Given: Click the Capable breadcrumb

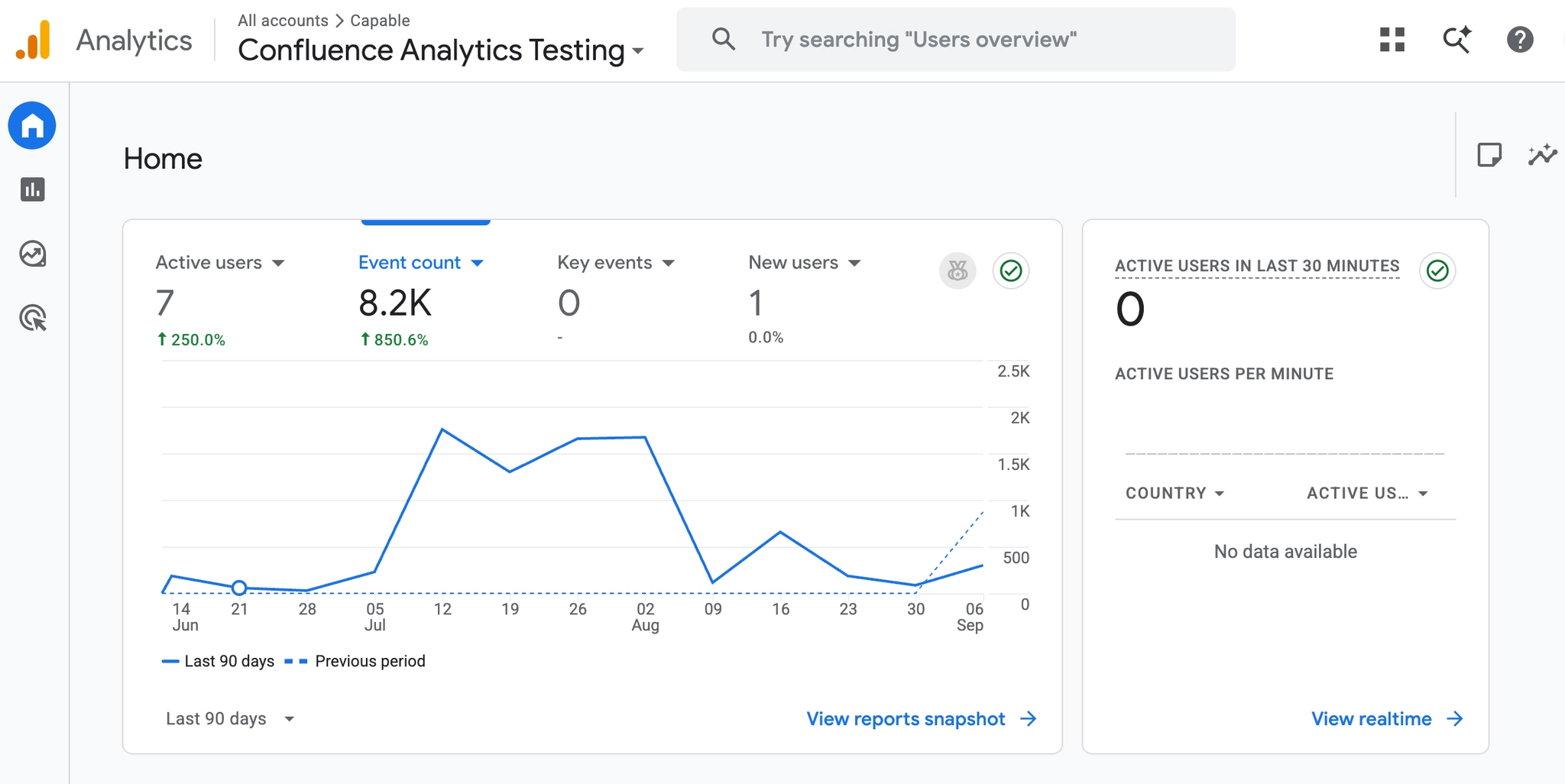Looking at the screenshot, I should [380, 21].
